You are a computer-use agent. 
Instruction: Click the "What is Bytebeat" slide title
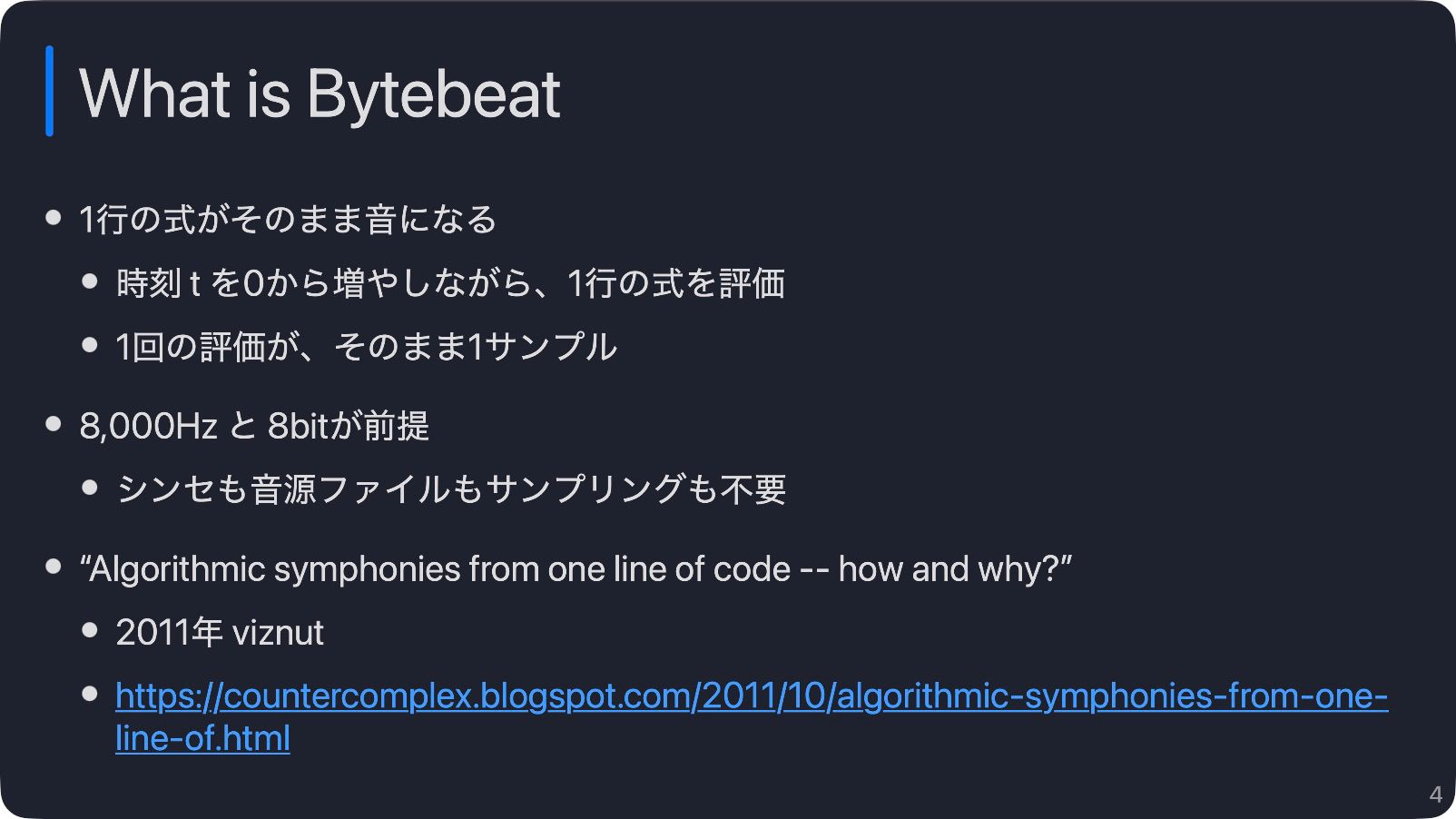tap(320, 94)
